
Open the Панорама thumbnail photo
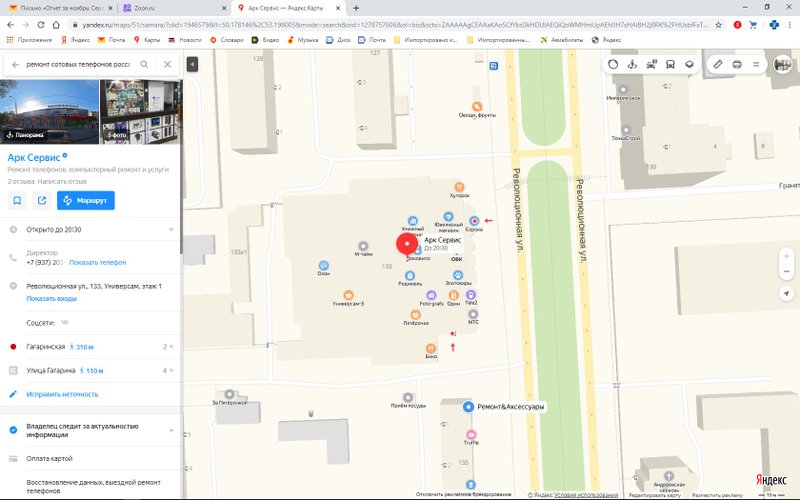[x=49, y=112]
